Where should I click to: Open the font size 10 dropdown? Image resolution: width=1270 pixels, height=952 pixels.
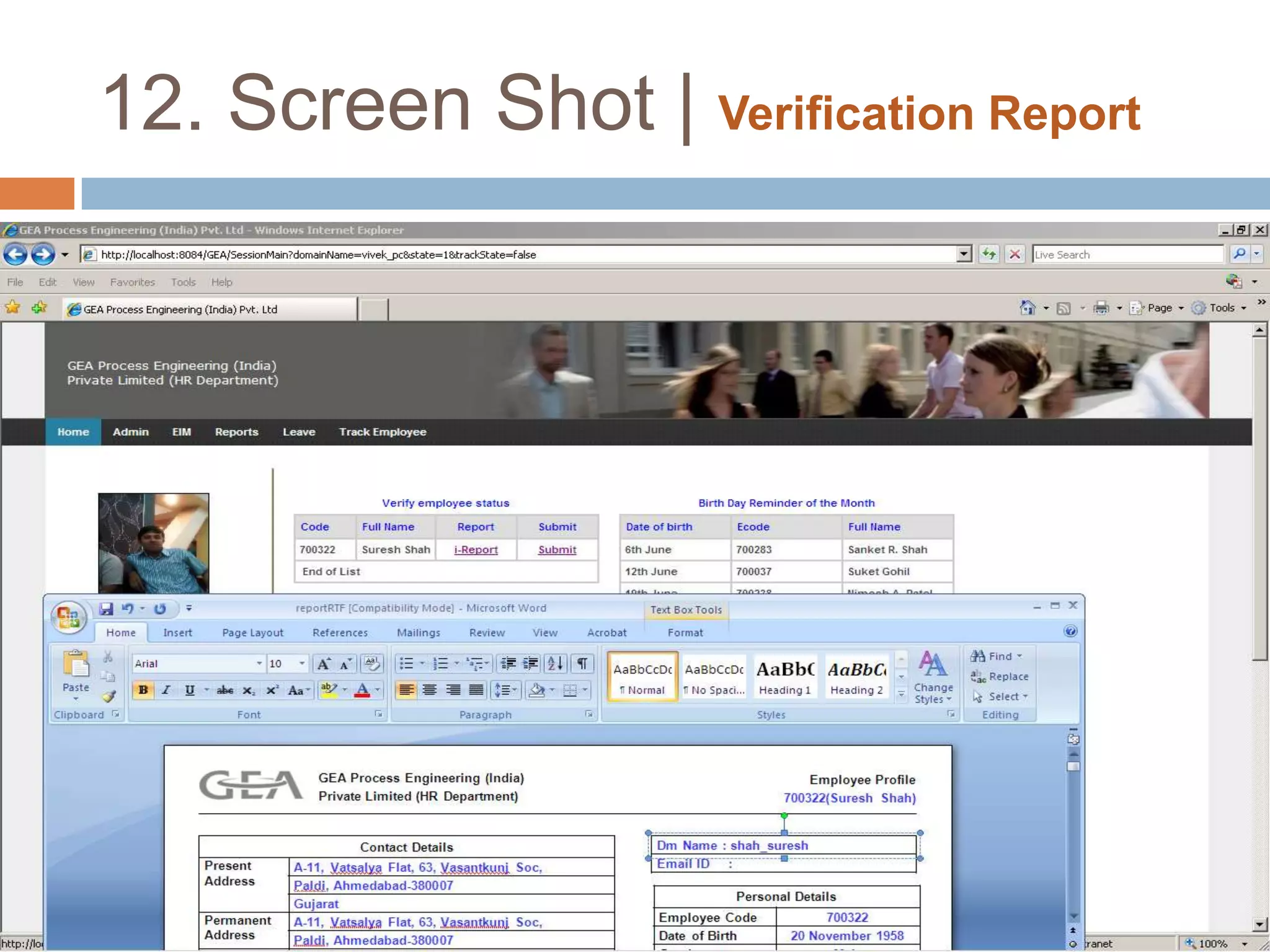click(x=302, y=664)
